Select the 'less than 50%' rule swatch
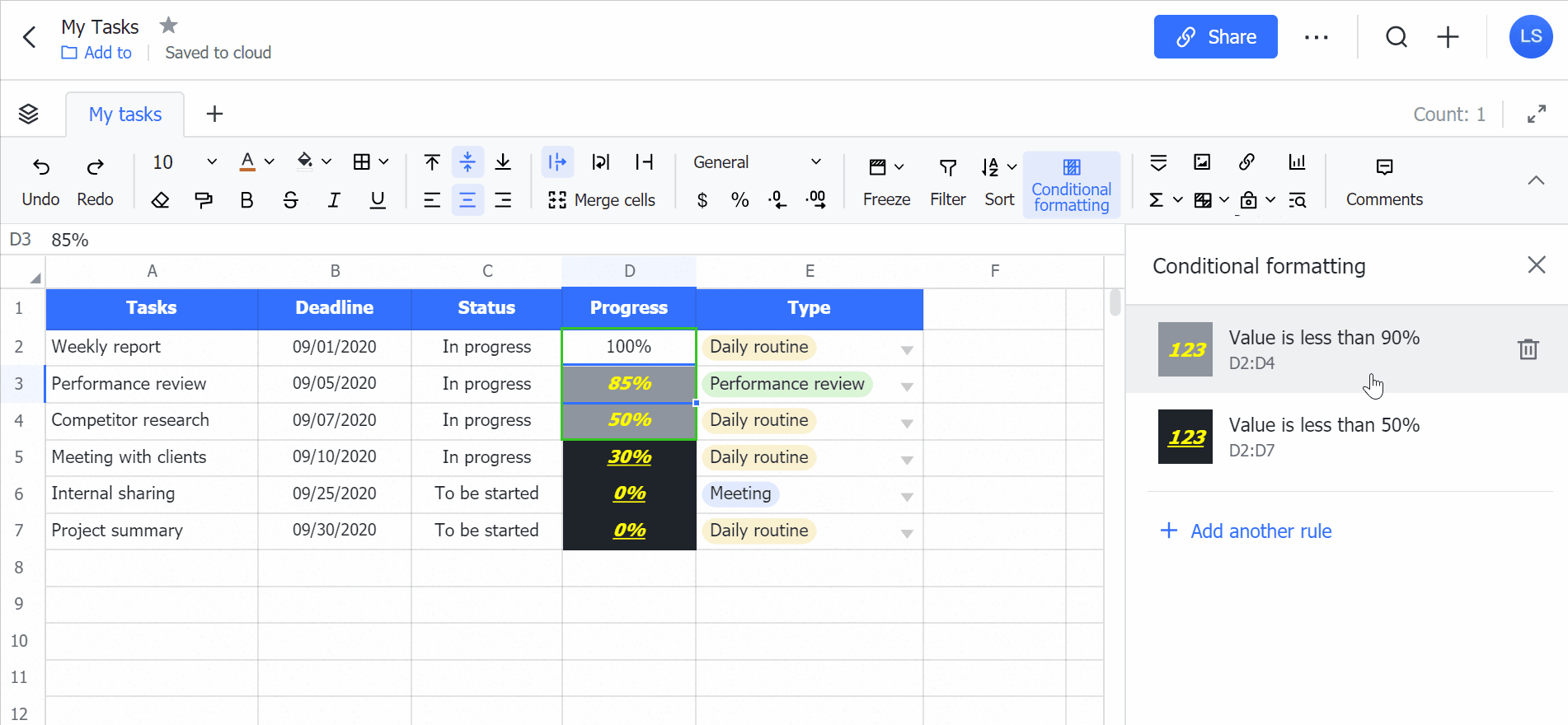Viewport: 1568px width, 725px height. point(1185,437)
